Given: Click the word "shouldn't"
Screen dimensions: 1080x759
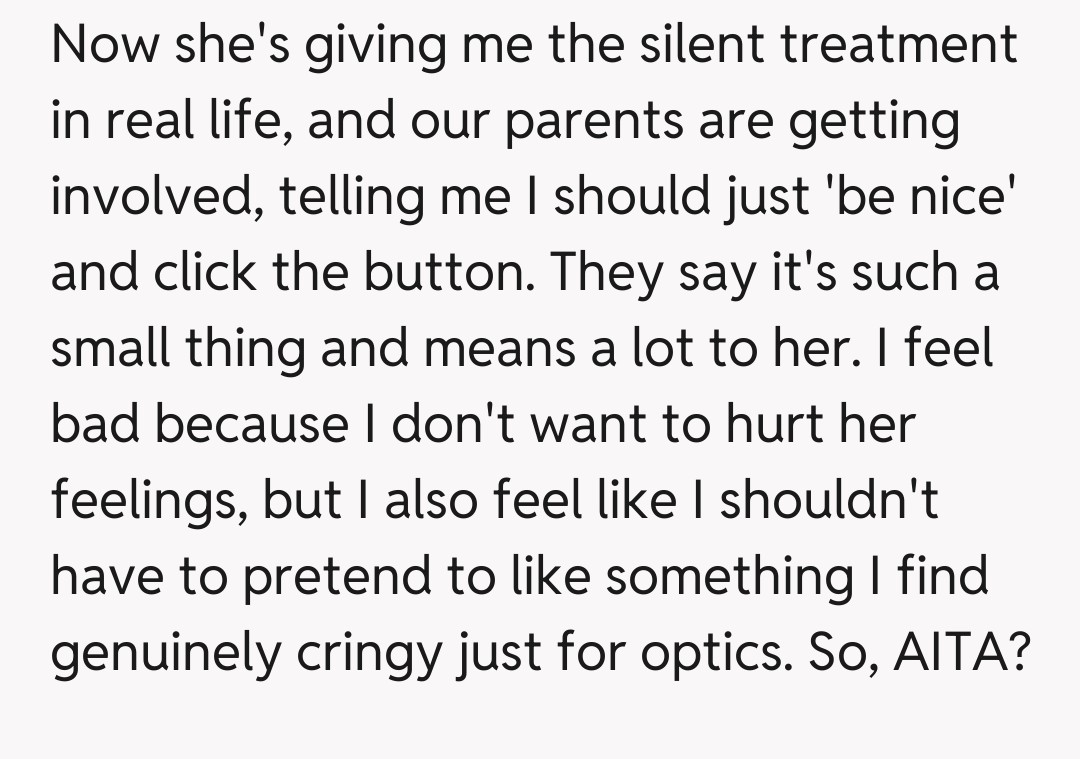Looking at the screenshot, I should coord(829,501).
